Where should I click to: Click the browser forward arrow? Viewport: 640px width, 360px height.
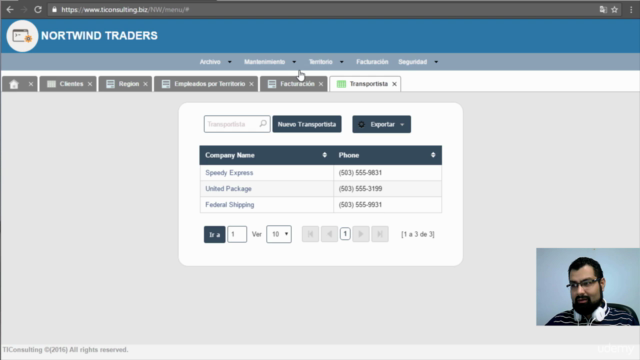tap(24, 9)
